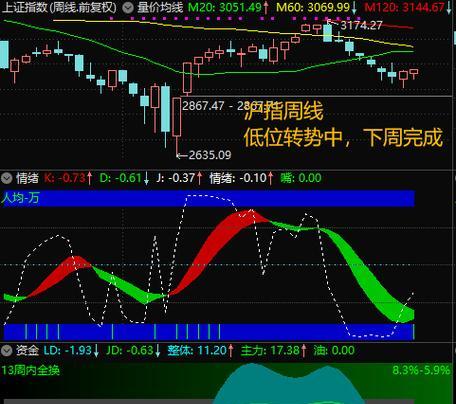456x404 pixels.
Task: Select the 量价均线 indicator name
Action: point(160,7)
